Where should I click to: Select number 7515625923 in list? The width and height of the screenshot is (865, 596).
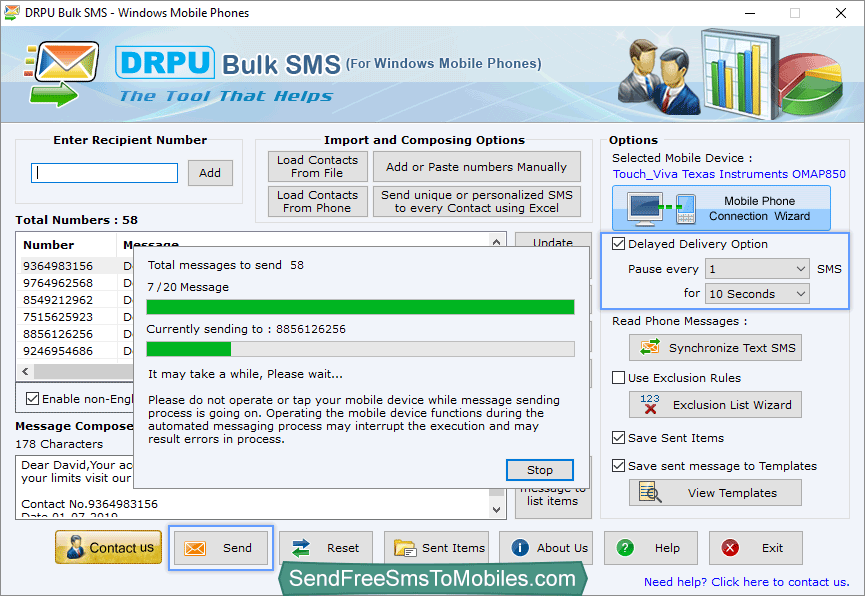coord(58,317)
